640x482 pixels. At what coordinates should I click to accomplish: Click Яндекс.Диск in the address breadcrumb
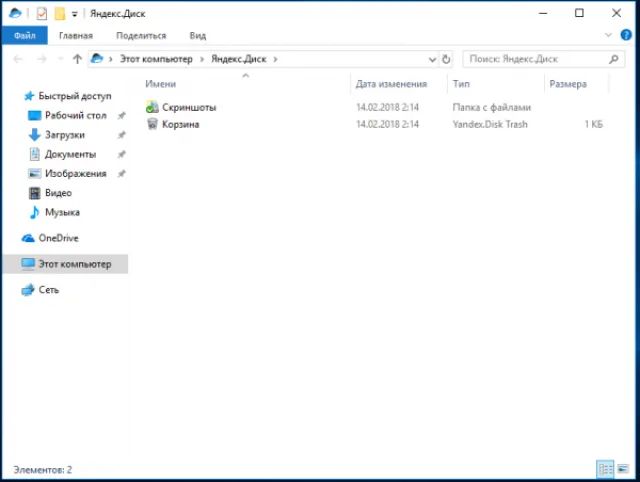coord(239,59)
